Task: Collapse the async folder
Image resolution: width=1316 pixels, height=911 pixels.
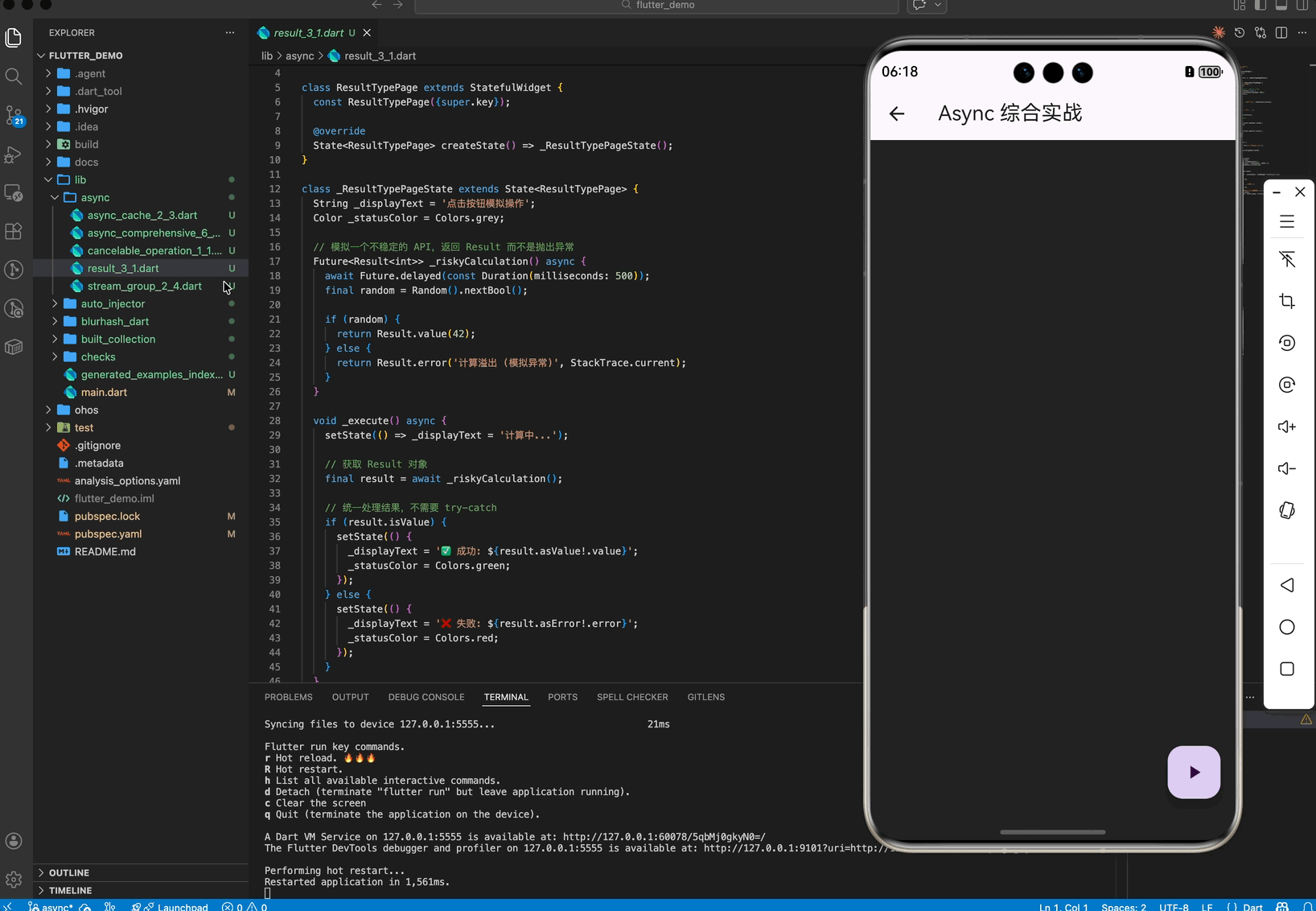Action: [141, 197]
